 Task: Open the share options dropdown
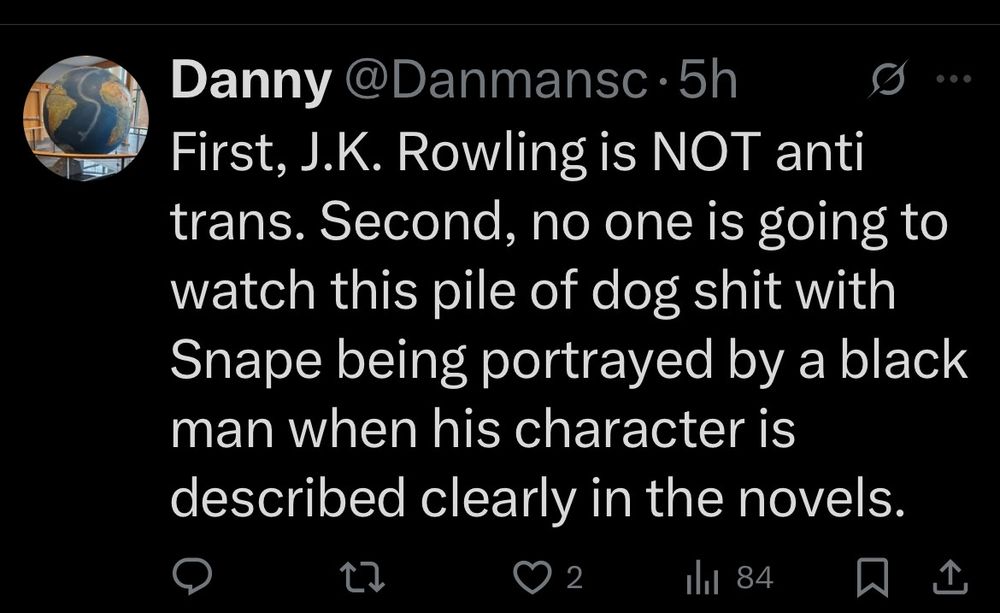pos(946,577)
